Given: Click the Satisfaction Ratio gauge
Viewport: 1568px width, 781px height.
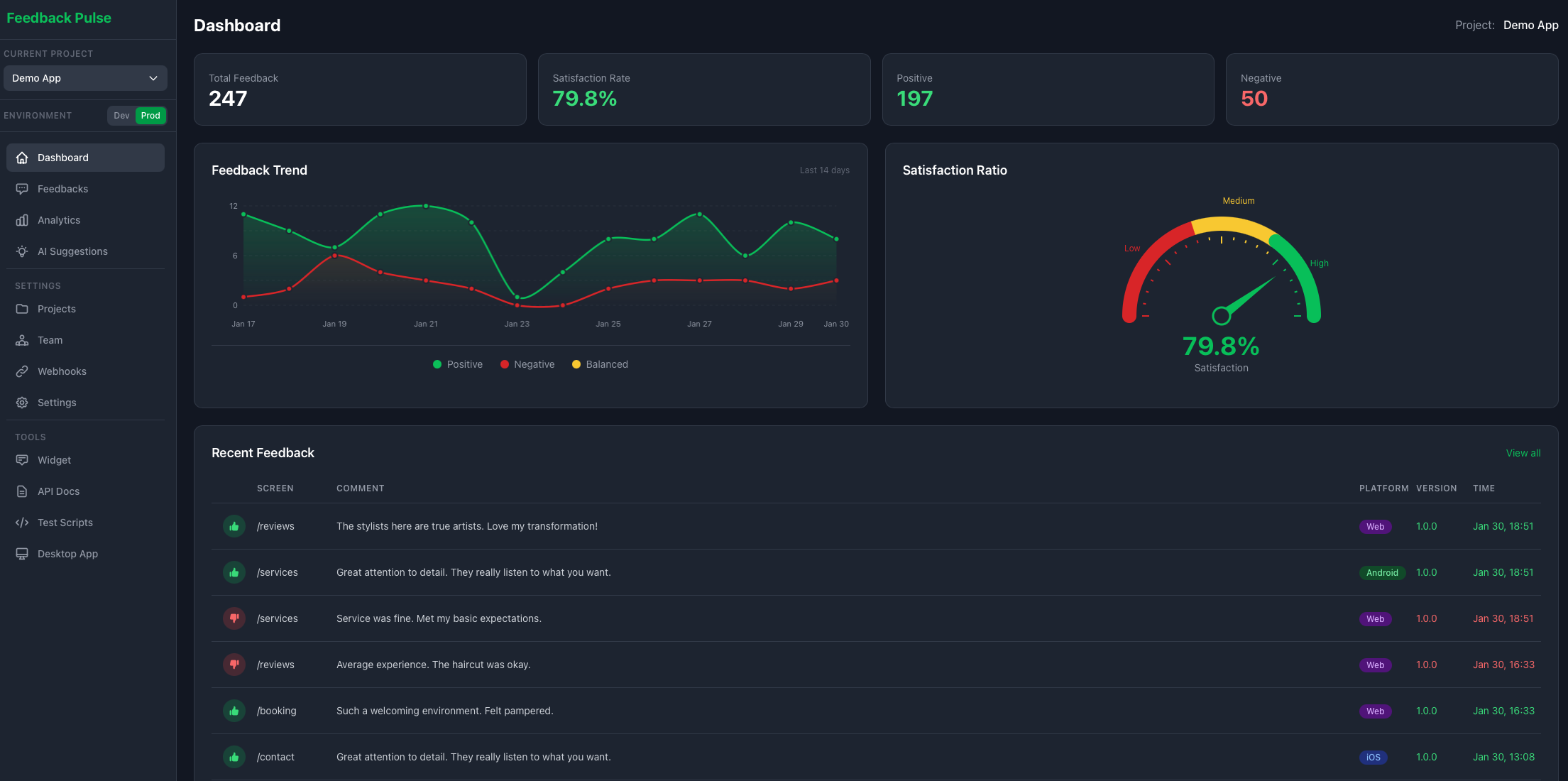Looking at the screenshot, I should click(x=1222, y=284).
